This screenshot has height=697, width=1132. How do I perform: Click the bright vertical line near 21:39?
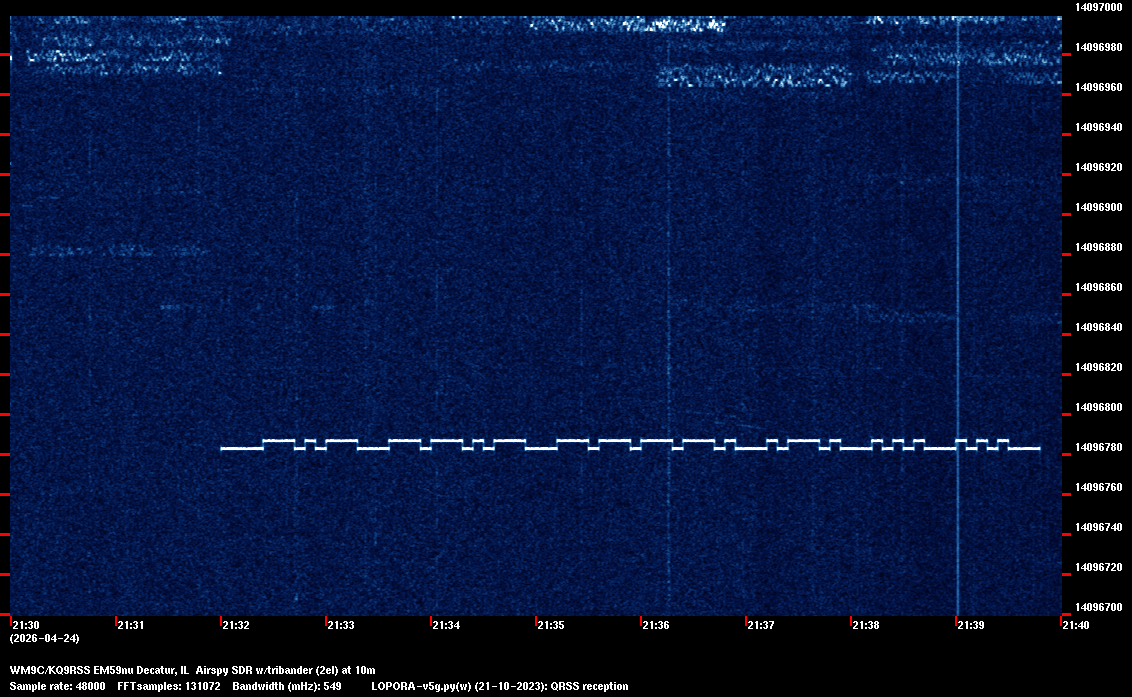[958, 300]
